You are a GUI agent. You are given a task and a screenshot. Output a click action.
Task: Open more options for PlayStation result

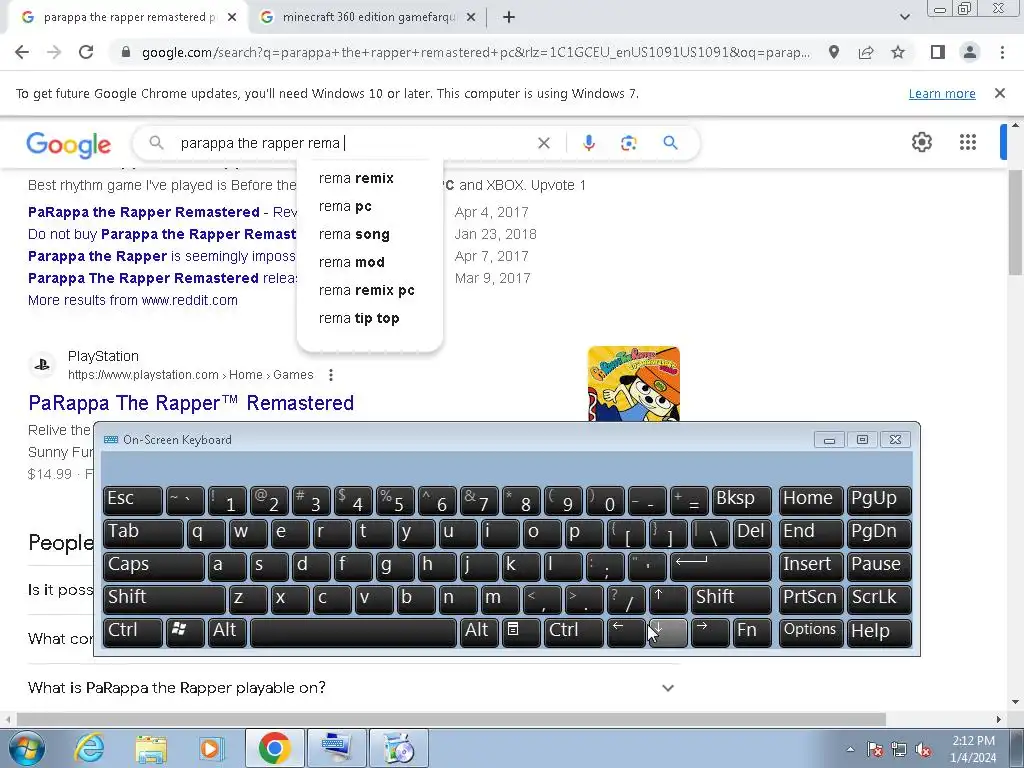[331, 375]
